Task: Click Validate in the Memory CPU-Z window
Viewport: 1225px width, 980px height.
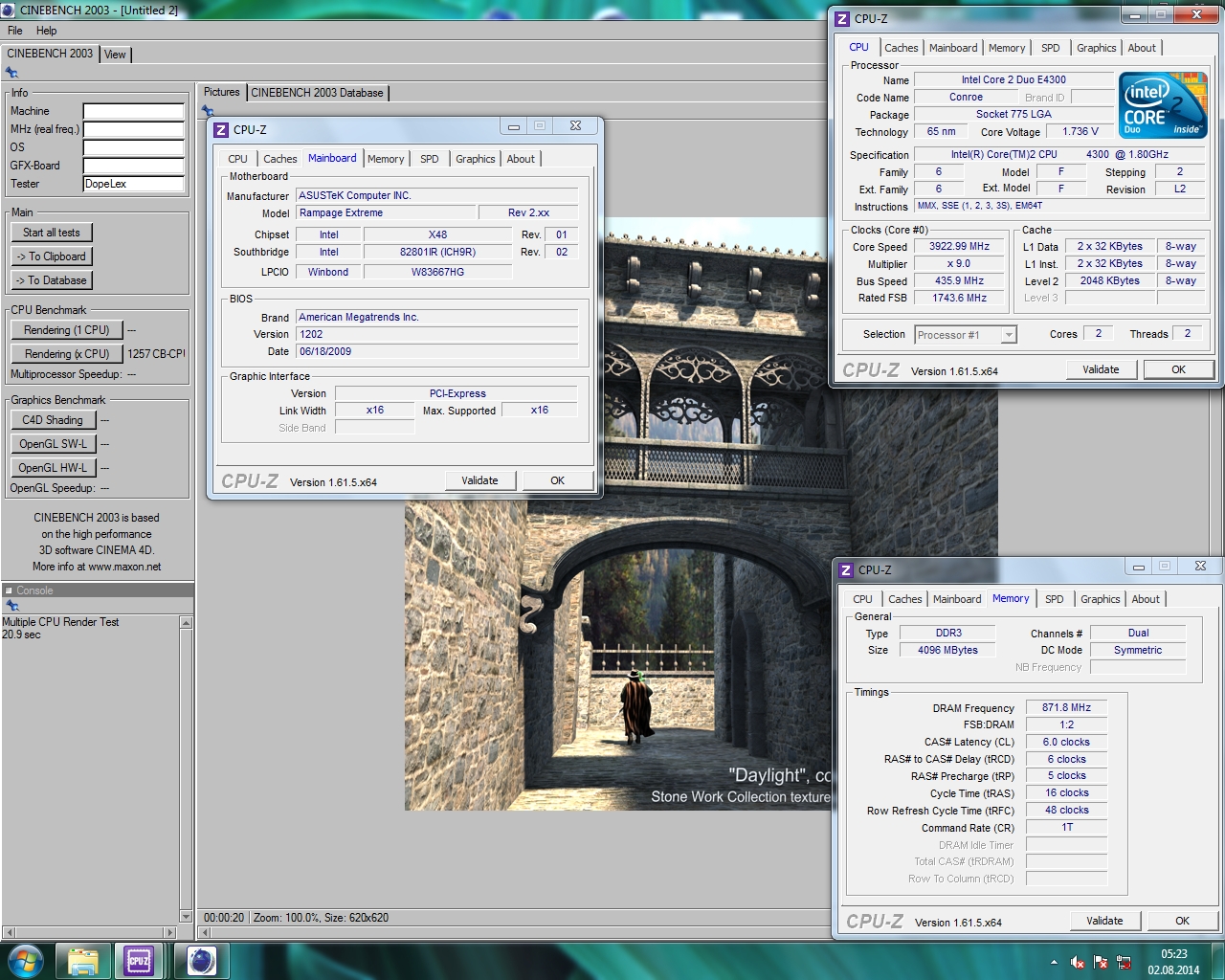Action: point(1104,921)
